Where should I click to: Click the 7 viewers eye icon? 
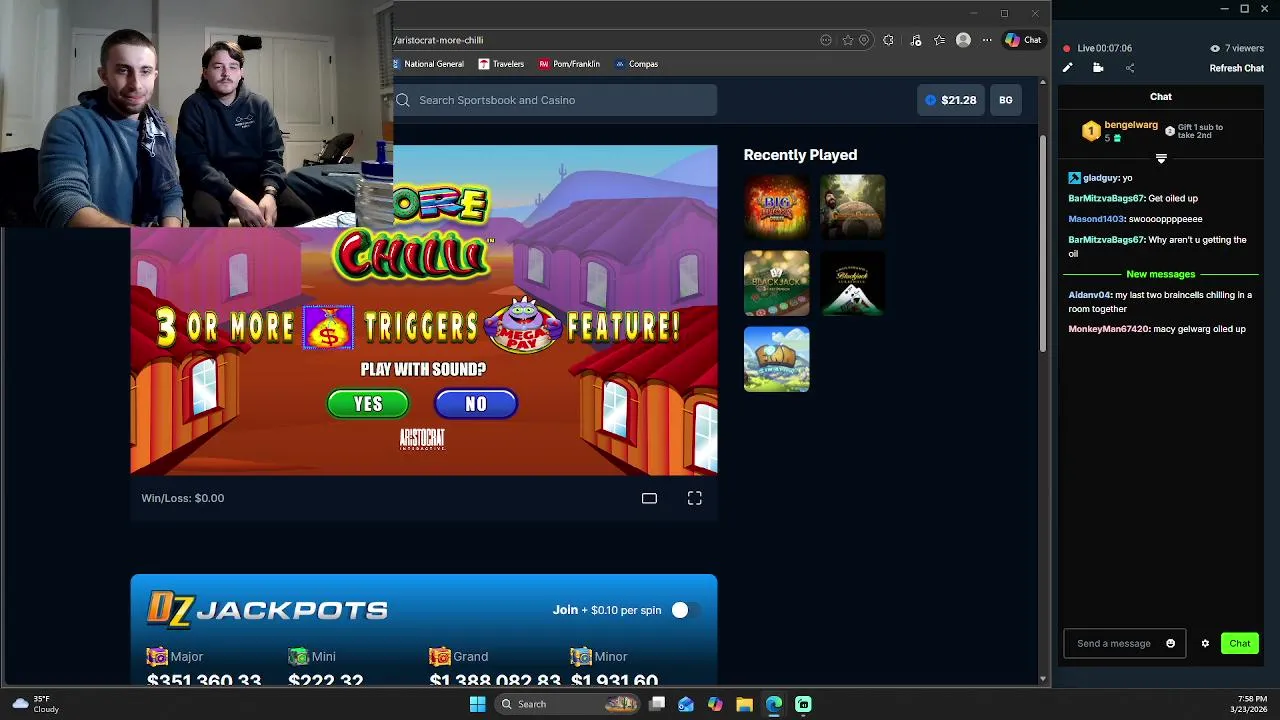[x=1215, y=48]
